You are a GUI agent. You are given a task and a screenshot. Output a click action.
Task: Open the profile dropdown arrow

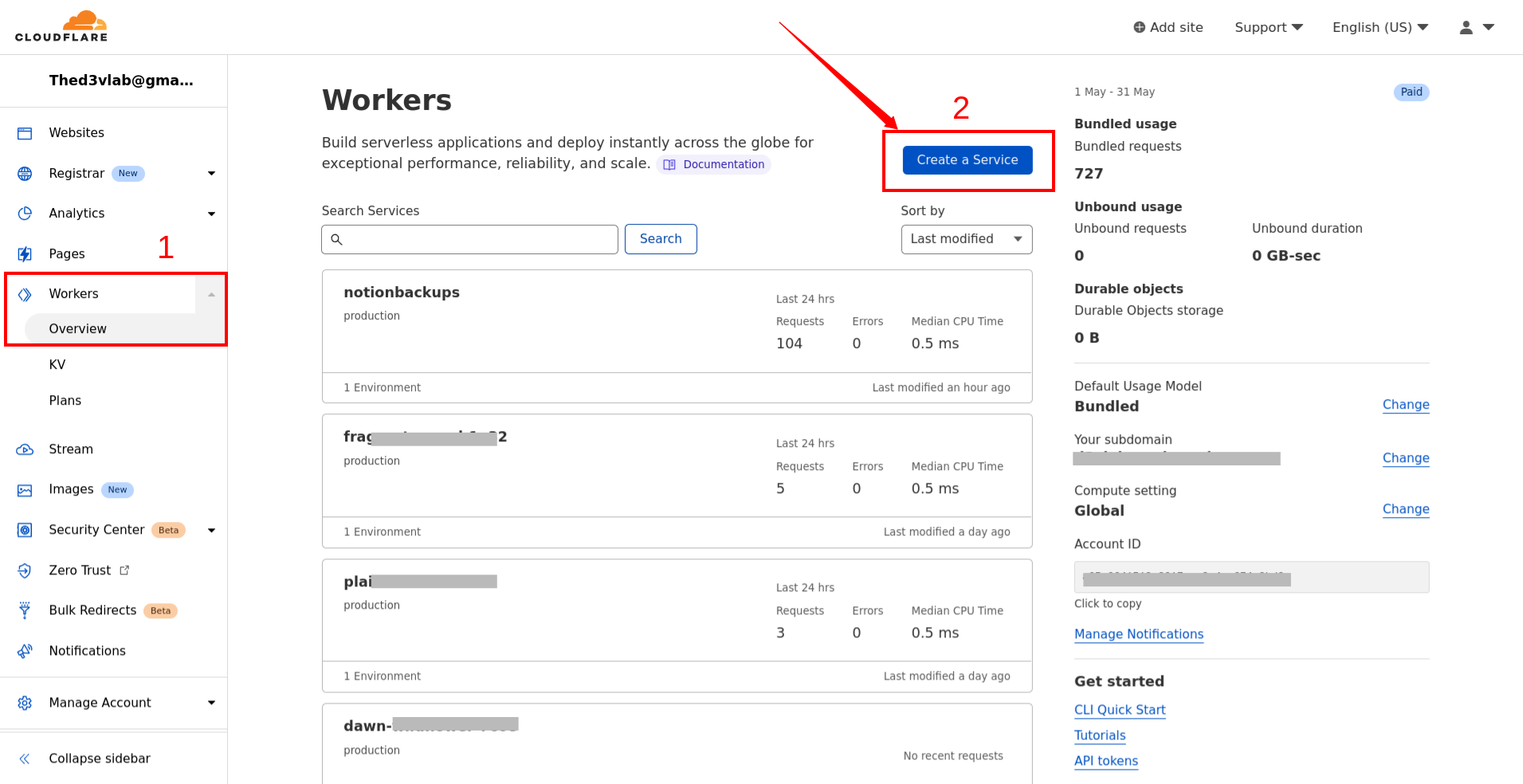coord(1488,27)
